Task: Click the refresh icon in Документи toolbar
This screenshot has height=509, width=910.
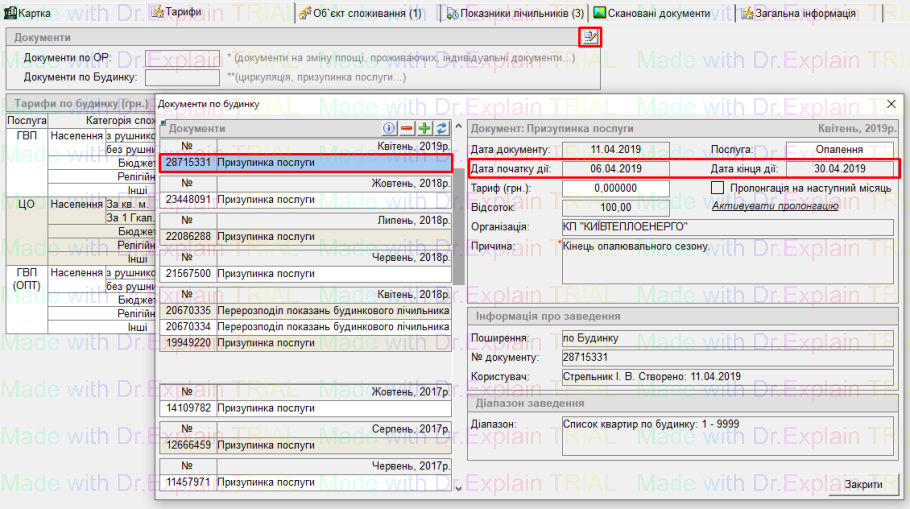Action: pyautogui.click(x=441, y=128)
